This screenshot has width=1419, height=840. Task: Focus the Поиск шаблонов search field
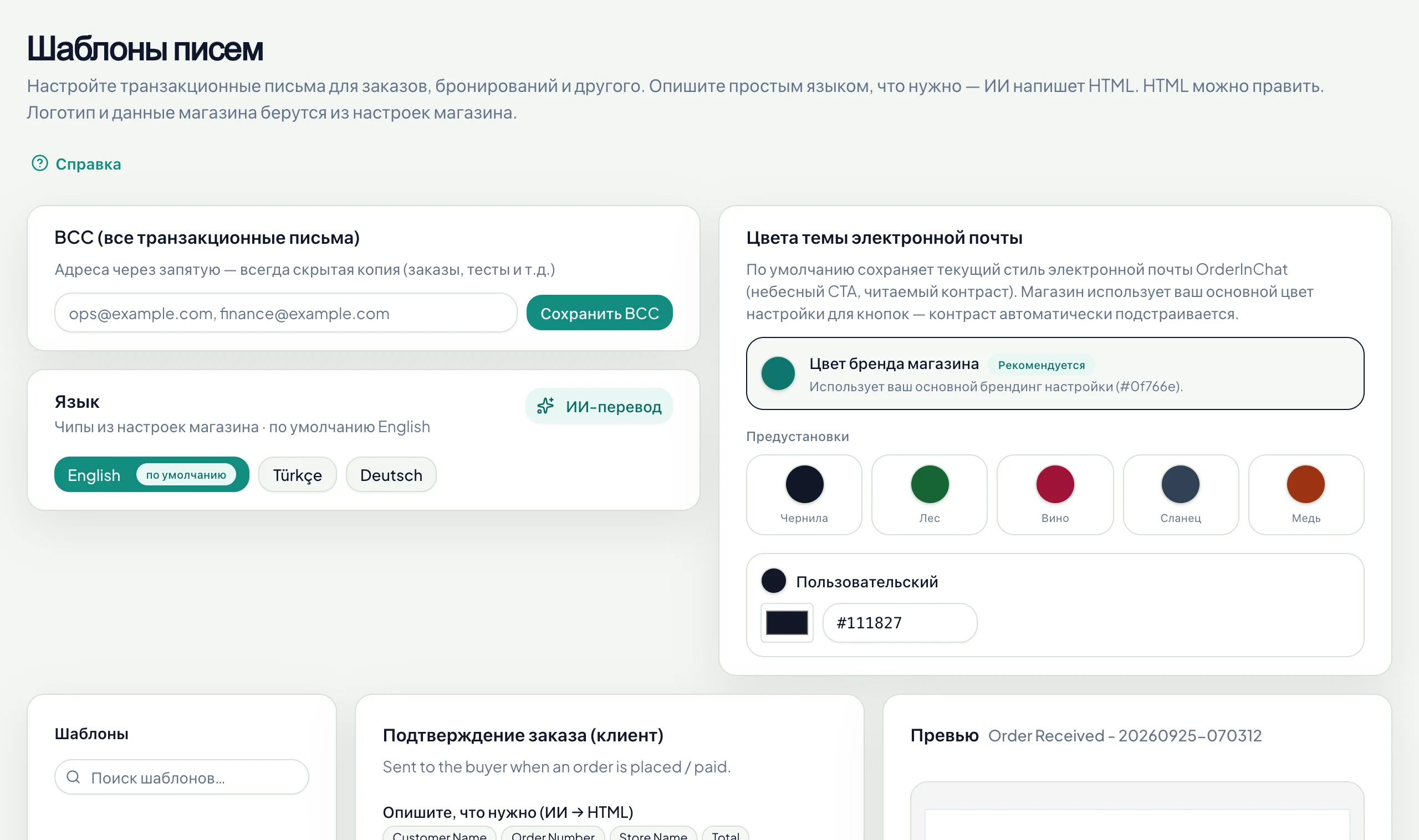pyautogui.click(x=181, y=777)
